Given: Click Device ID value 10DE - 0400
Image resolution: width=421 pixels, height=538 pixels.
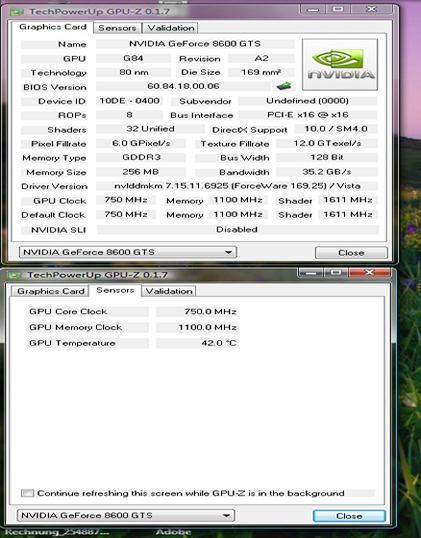Looking at the screenshot, I should [129, 101].
